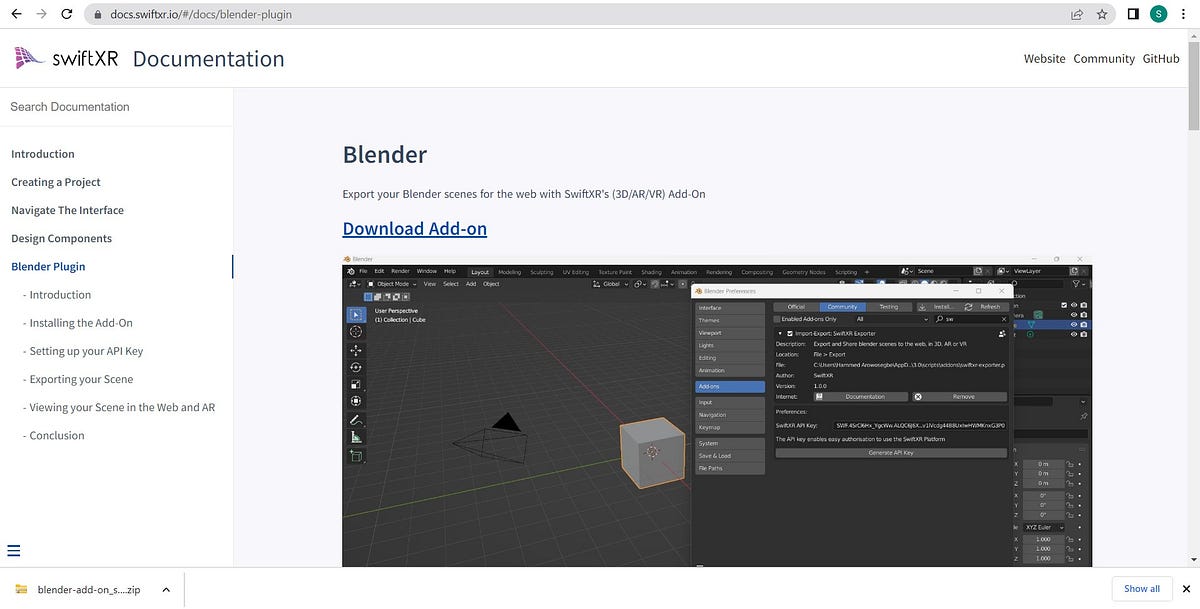The height and width of the screenshot is (609, 1200).
Task: Click the Show all downloads button
Action: [1141, 589]
